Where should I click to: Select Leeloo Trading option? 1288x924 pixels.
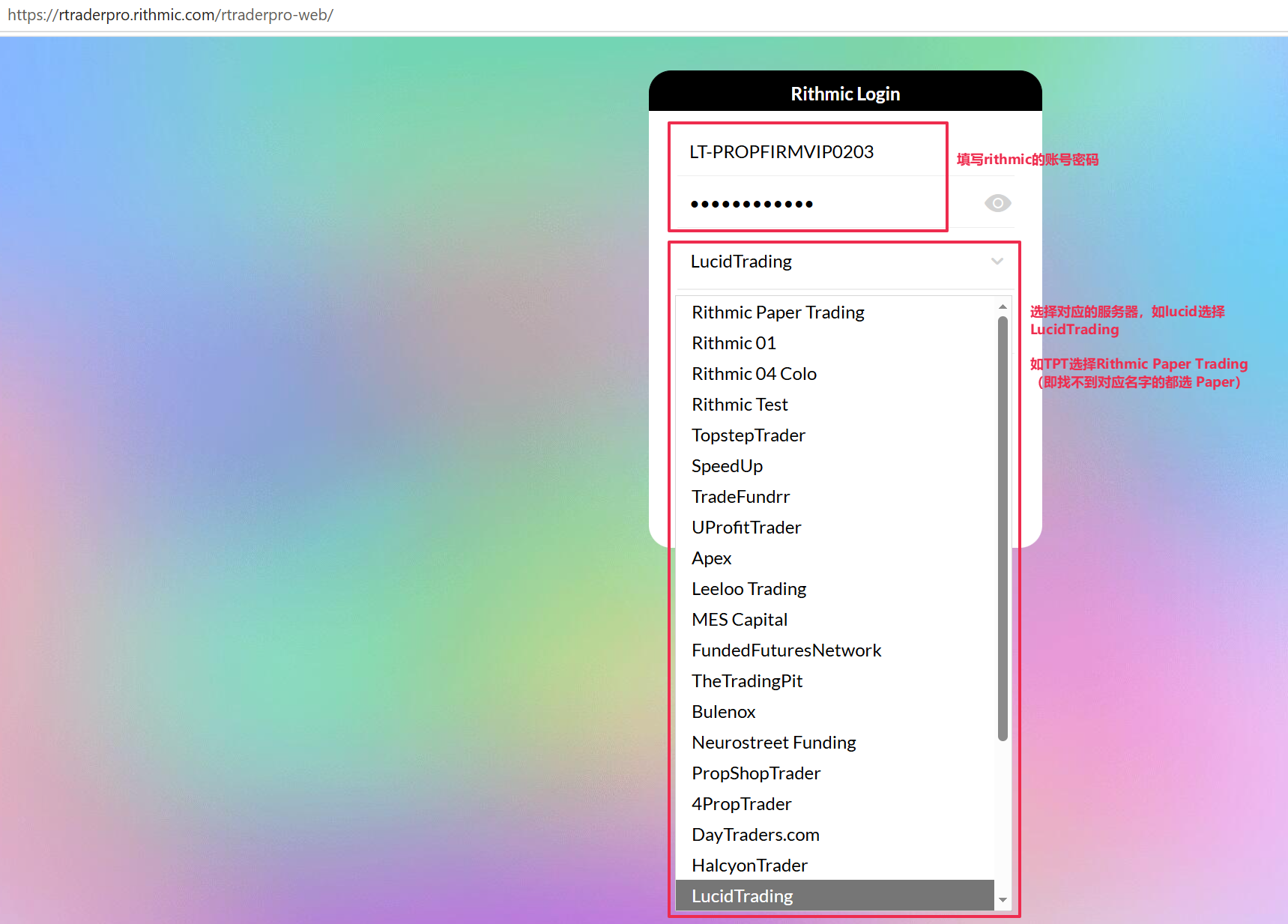point(835,589)
